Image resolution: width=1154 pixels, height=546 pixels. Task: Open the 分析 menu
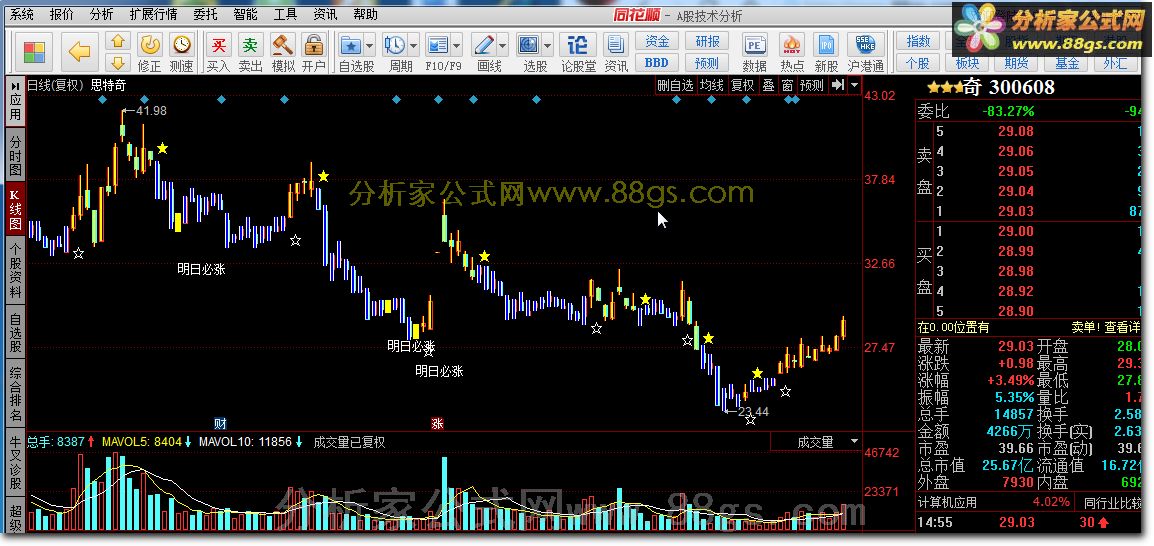point(102,14)
